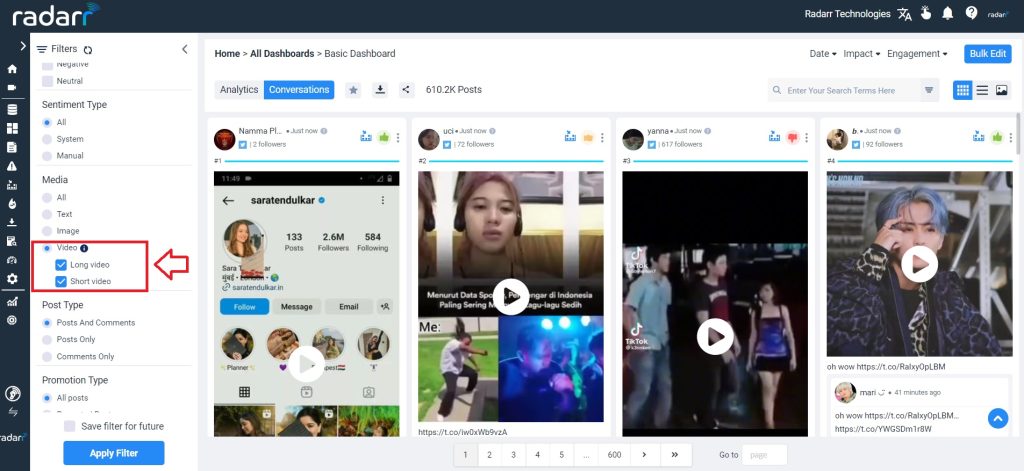Switch to the Analytics tab
Screen dimensions: 1024x471
tap(239, 90)
